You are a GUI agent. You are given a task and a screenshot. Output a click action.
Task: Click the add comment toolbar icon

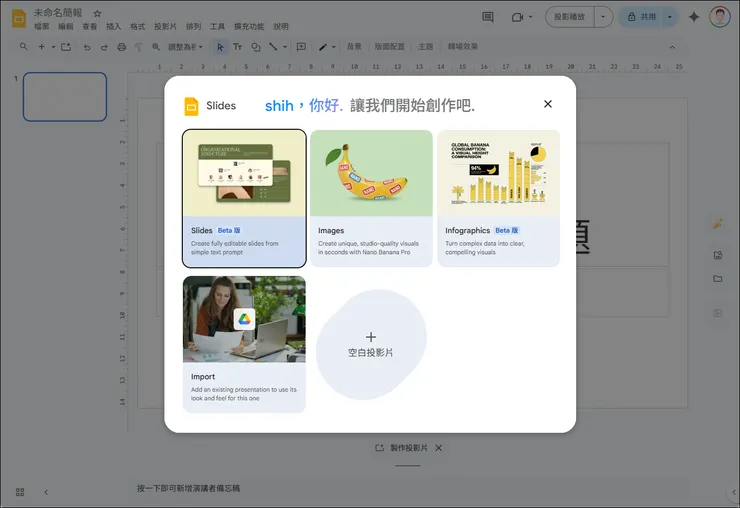pos(301,47)
